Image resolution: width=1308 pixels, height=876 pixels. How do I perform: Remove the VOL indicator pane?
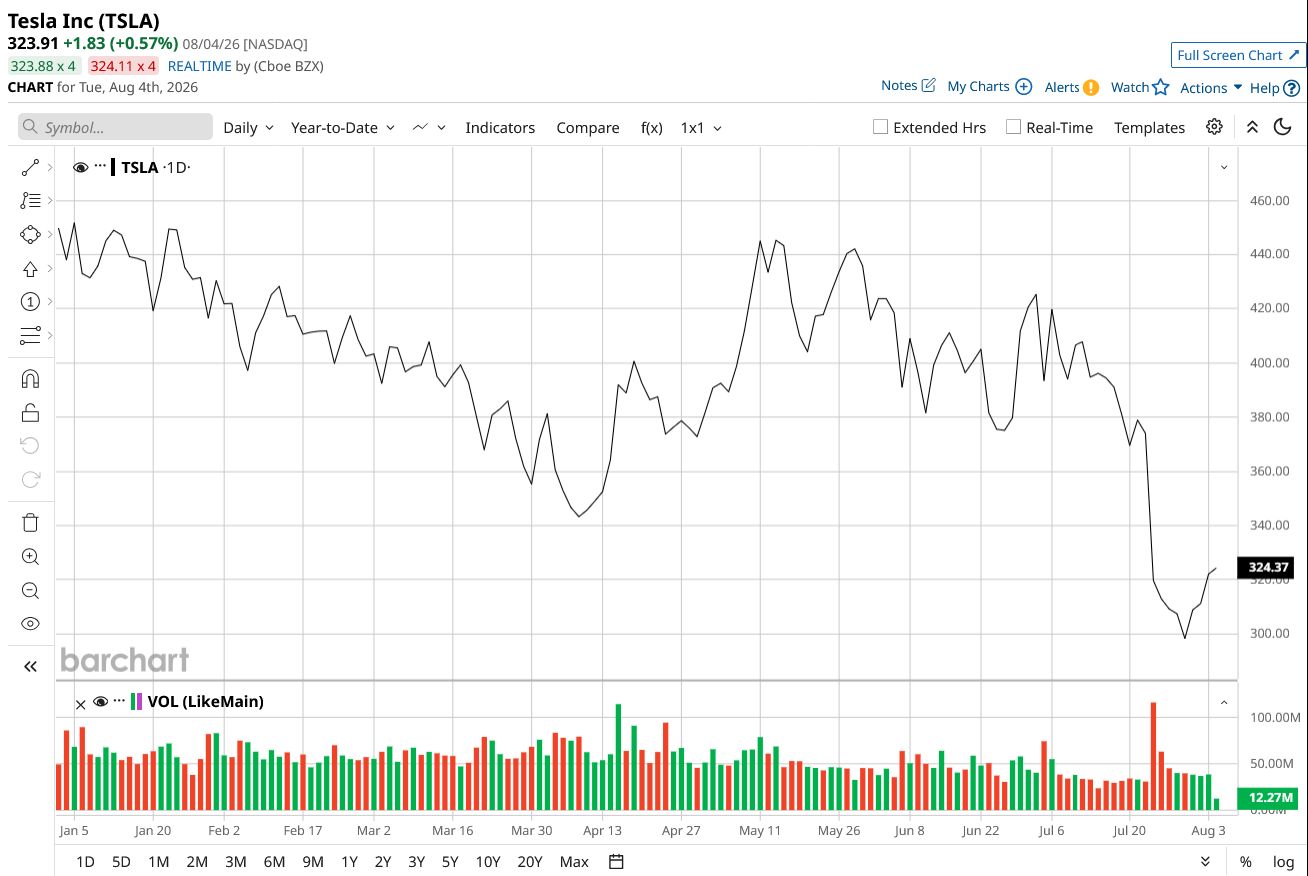coord(81,704)
